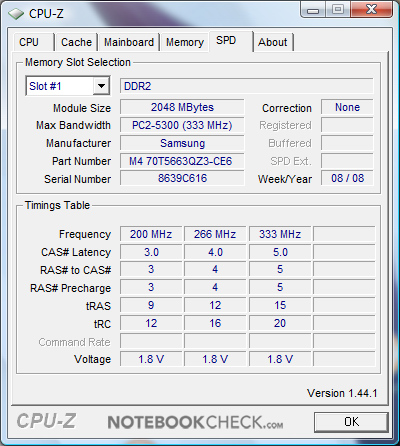Open the Cache tab
This screenshot has width=400, height=446.
click(x=76, y=42)
